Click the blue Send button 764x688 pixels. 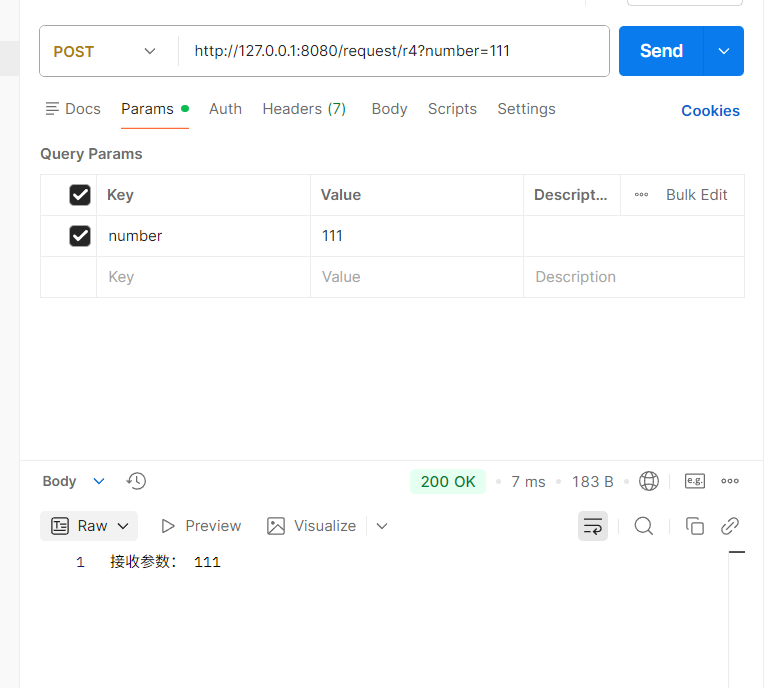coord(661,51)
